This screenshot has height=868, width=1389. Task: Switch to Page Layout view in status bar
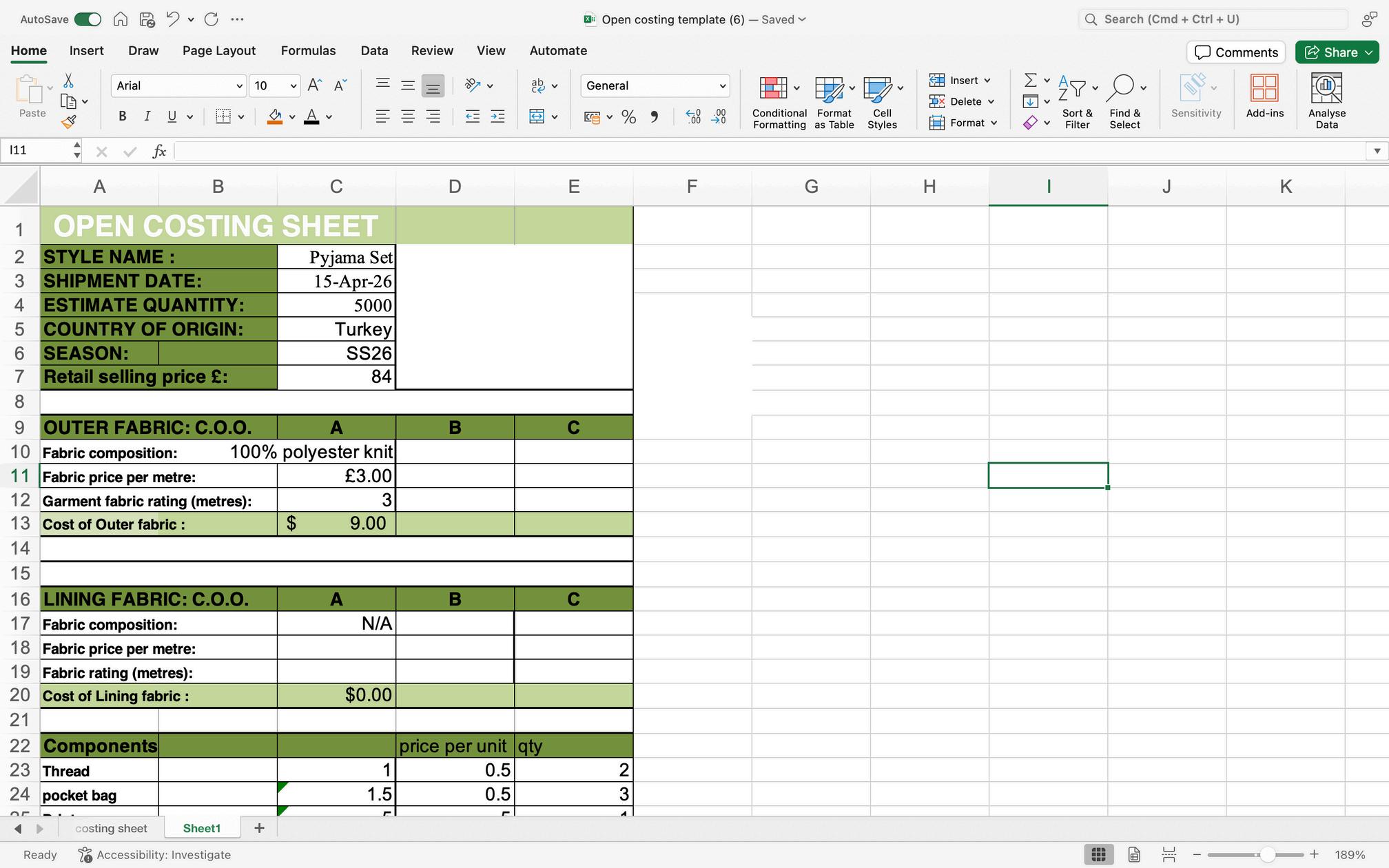tap(1134, 855)
